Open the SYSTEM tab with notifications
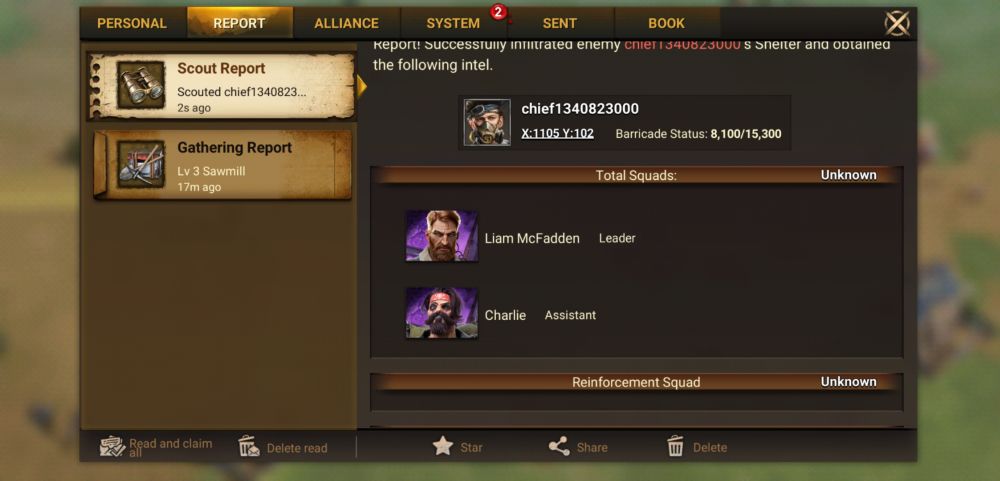 coord(453,23)
